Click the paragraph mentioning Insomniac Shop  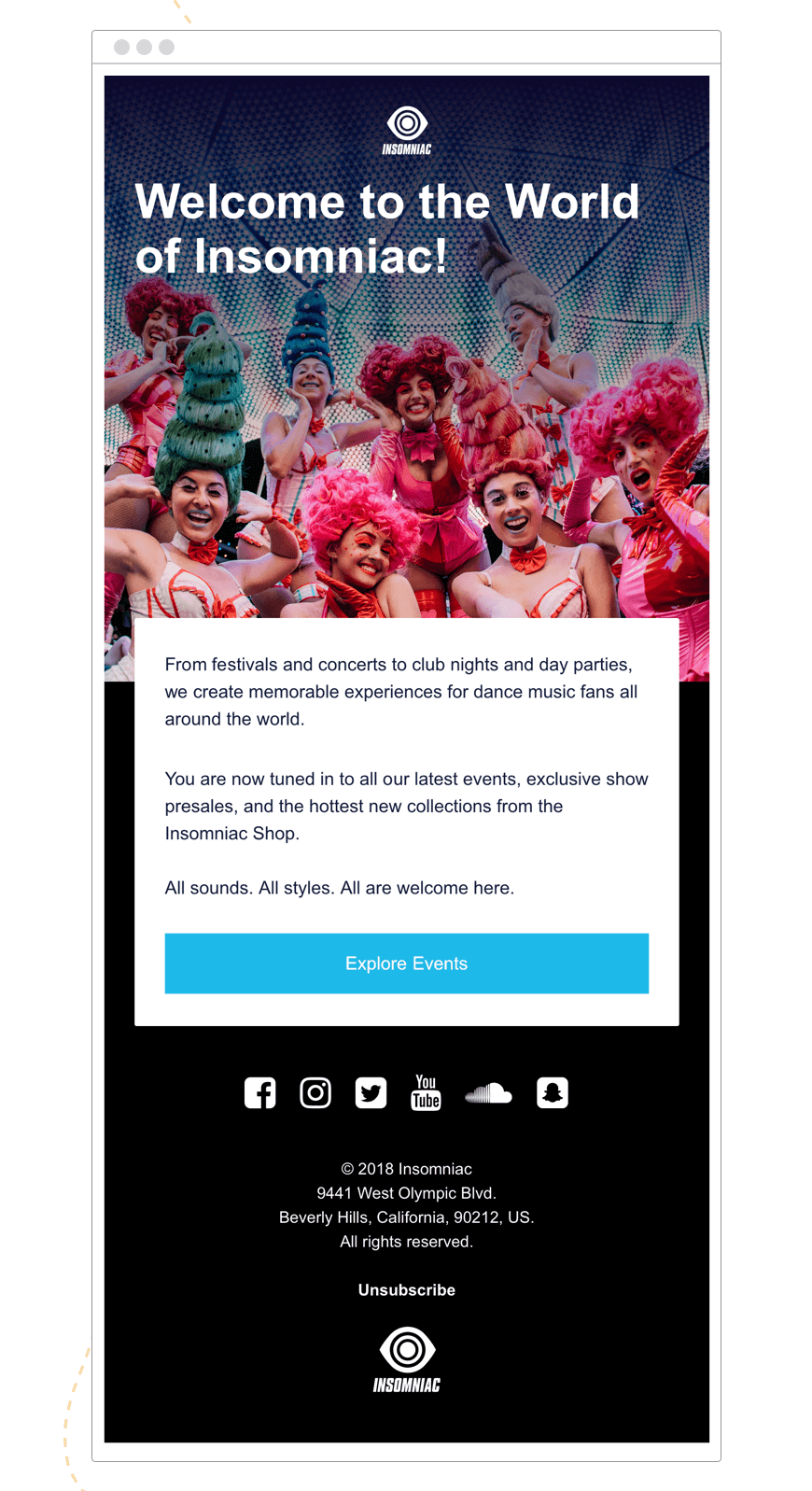[x=407, y=806]
